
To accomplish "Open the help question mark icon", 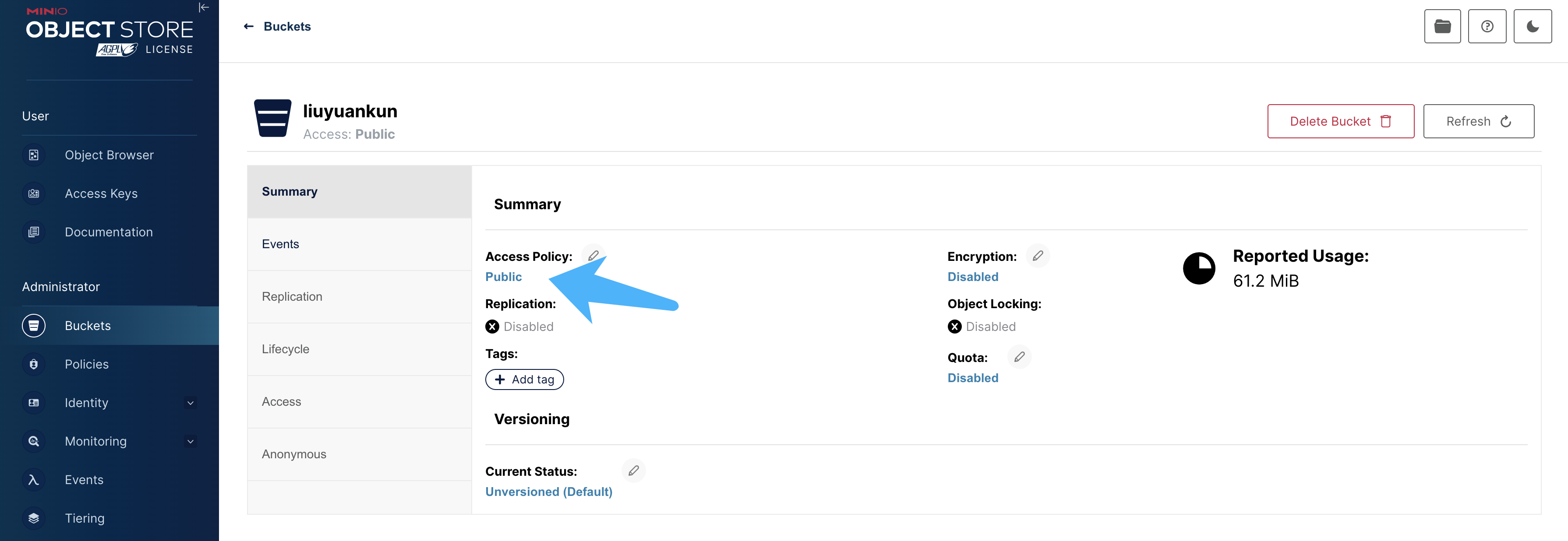I will [x=1487, y=26].
